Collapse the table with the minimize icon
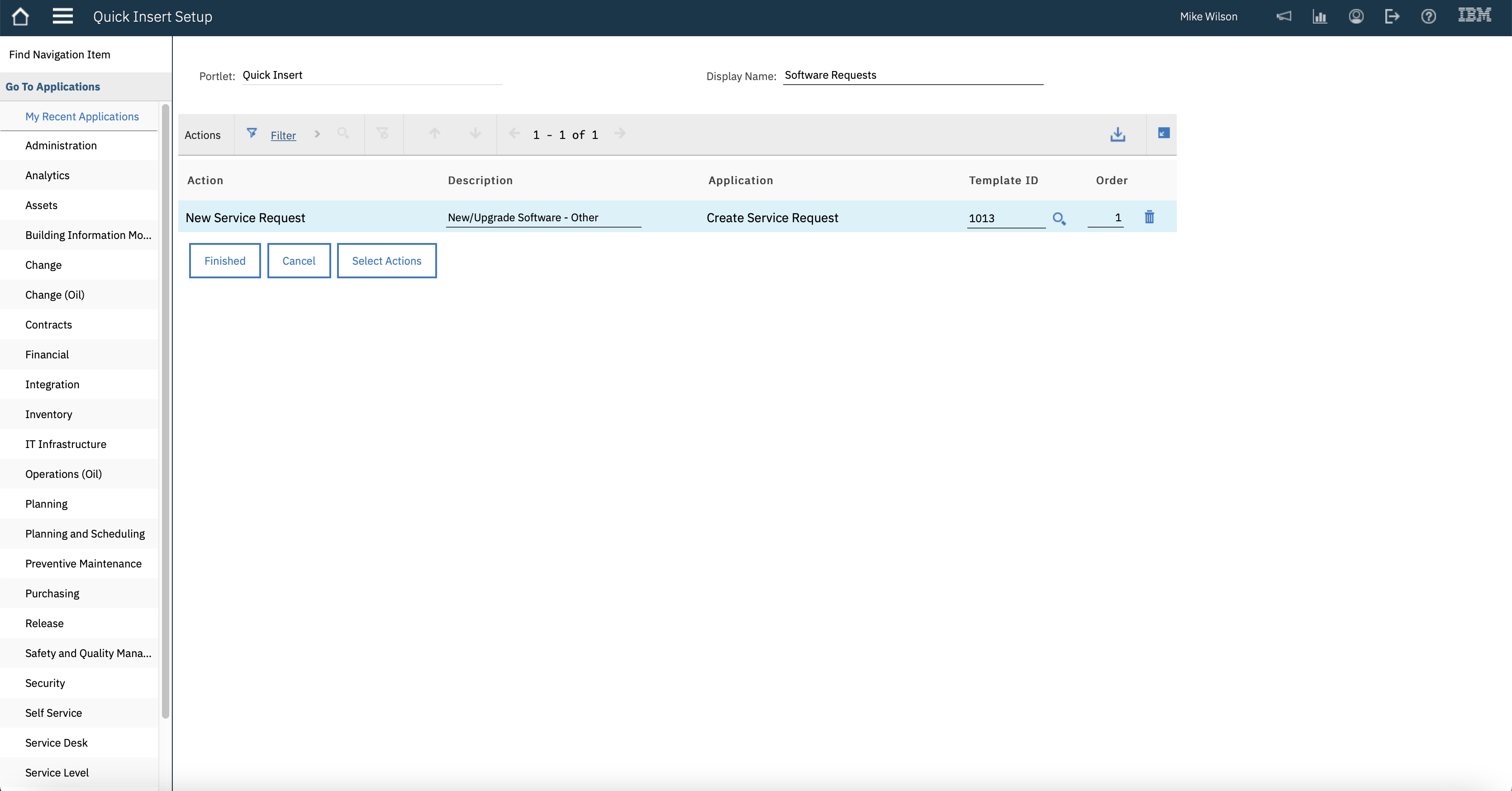The height and width of the screenshot is (791, 1512). click(1163, 133)
